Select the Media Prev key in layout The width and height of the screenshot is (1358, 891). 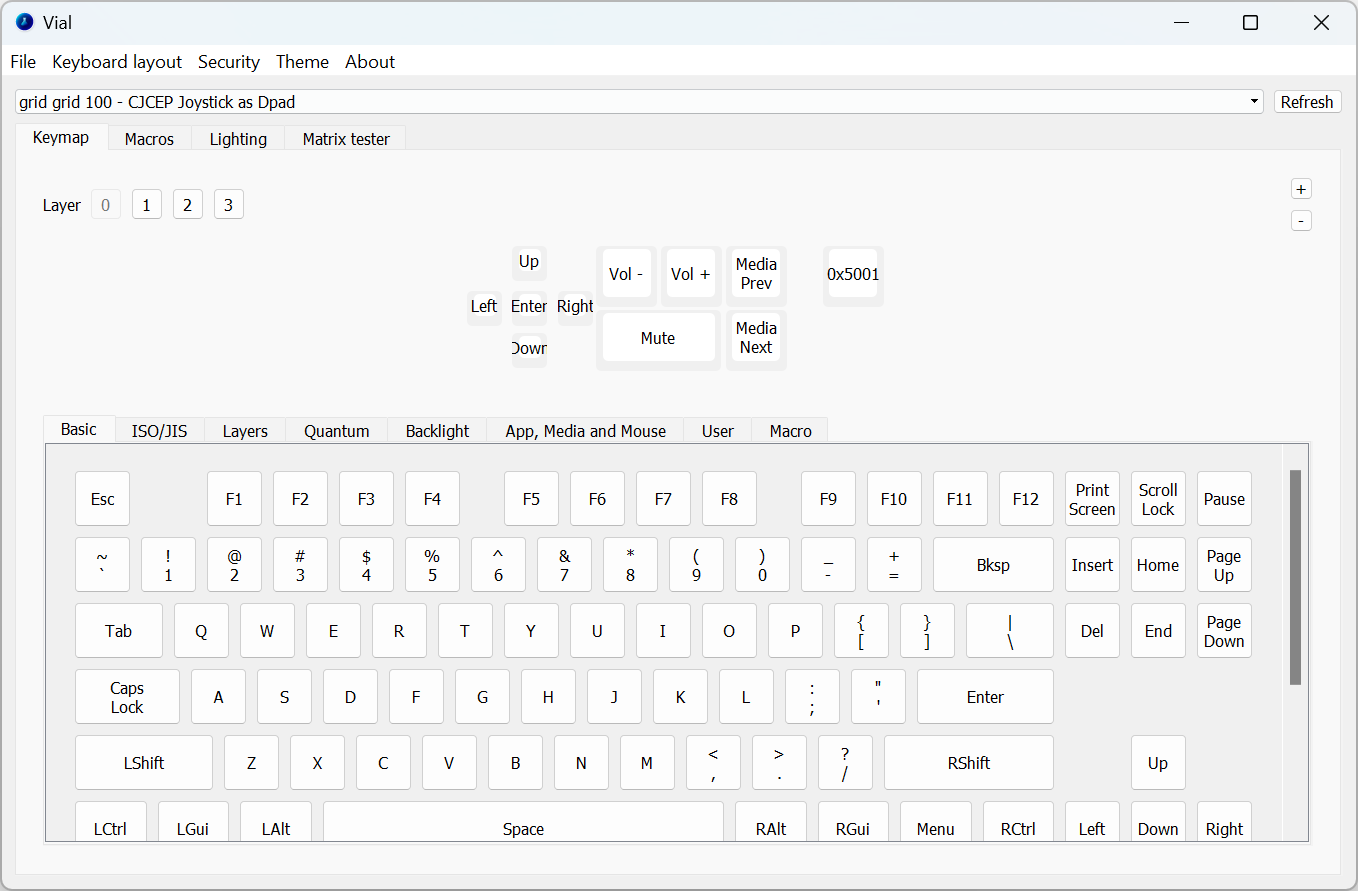pyautogui.click(x=756, y=274)
